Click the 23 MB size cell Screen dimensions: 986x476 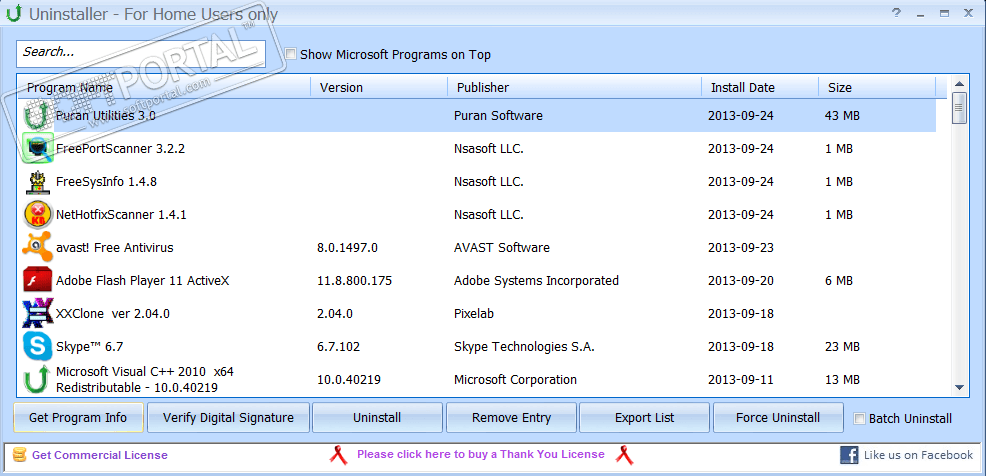pos(842,346)
